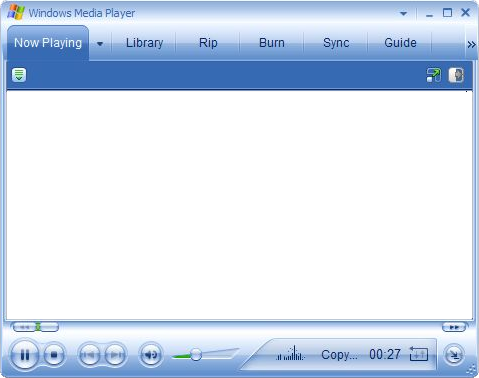Close the Windows Media Player window
This screenshot has height=378, width=479.
coord(465,13)
